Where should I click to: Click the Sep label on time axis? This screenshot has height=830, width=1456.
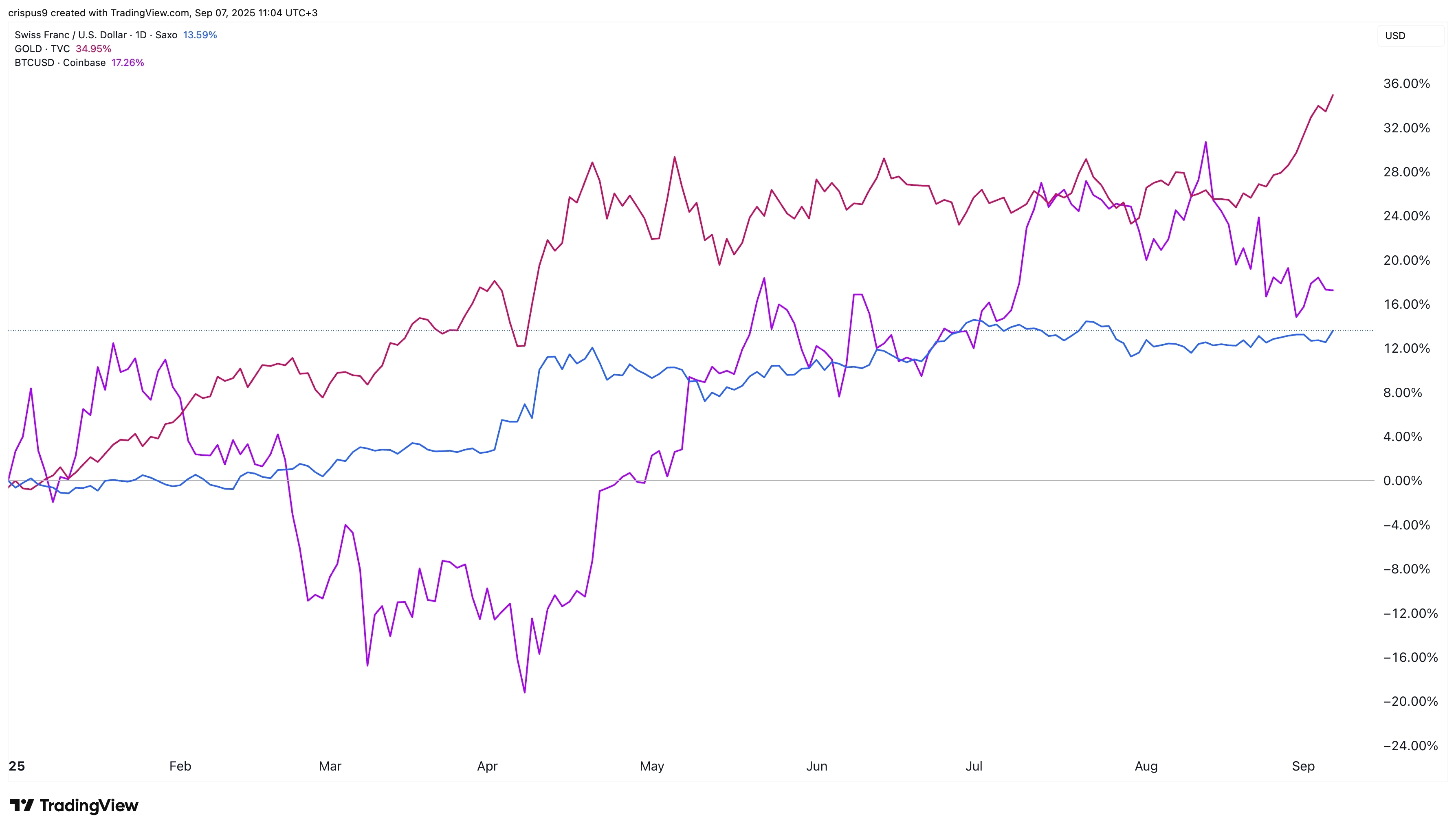point(1303,766)
